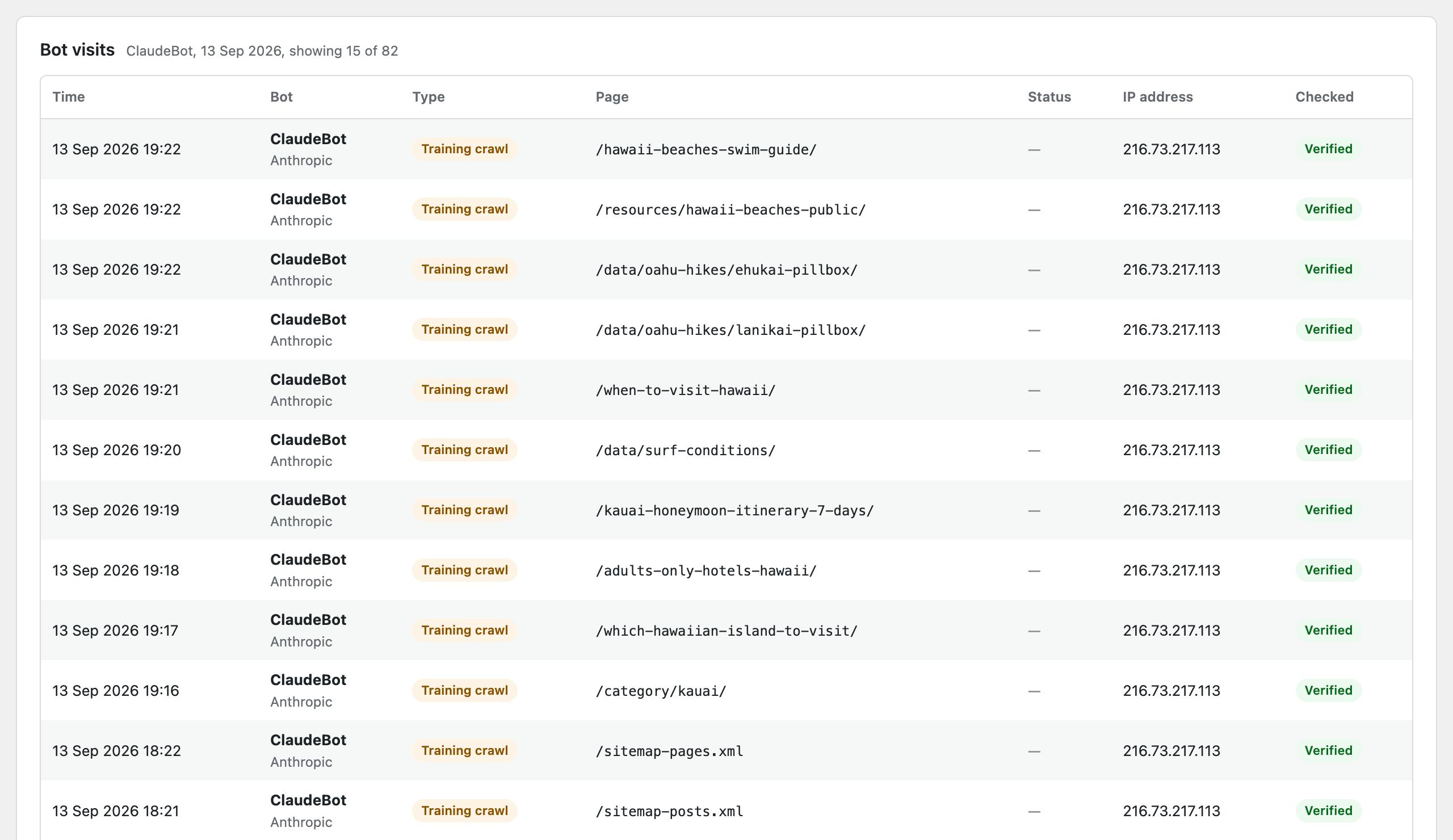1453x840 pixels.
Task: Click Anthropic label in /category/kauai/ row
Action: pyautogui.click(x=301, y=702)
